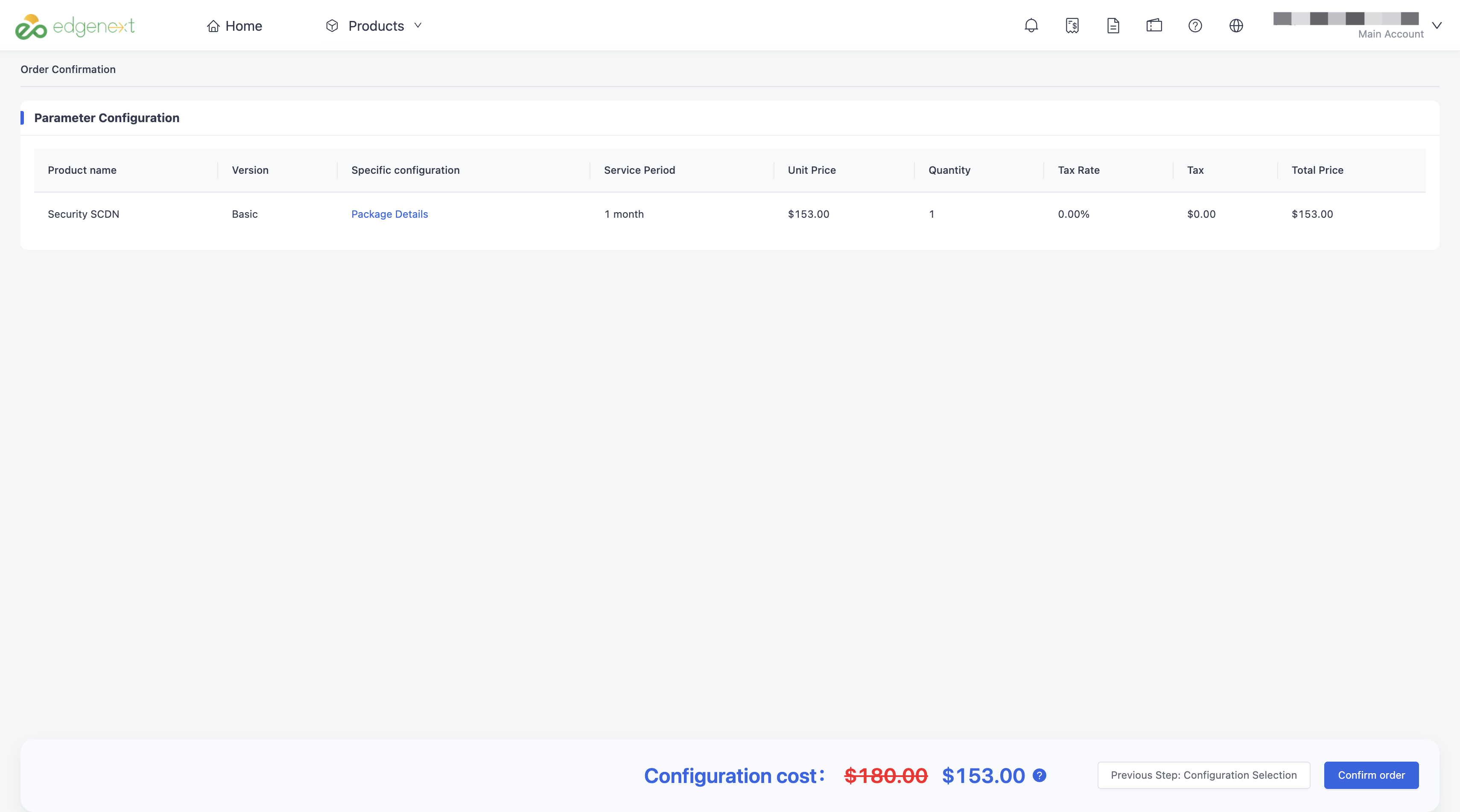The height and width of the screenshot is (812, 1460).
Task: Open the notifications bell
Action: [1031, 26]
